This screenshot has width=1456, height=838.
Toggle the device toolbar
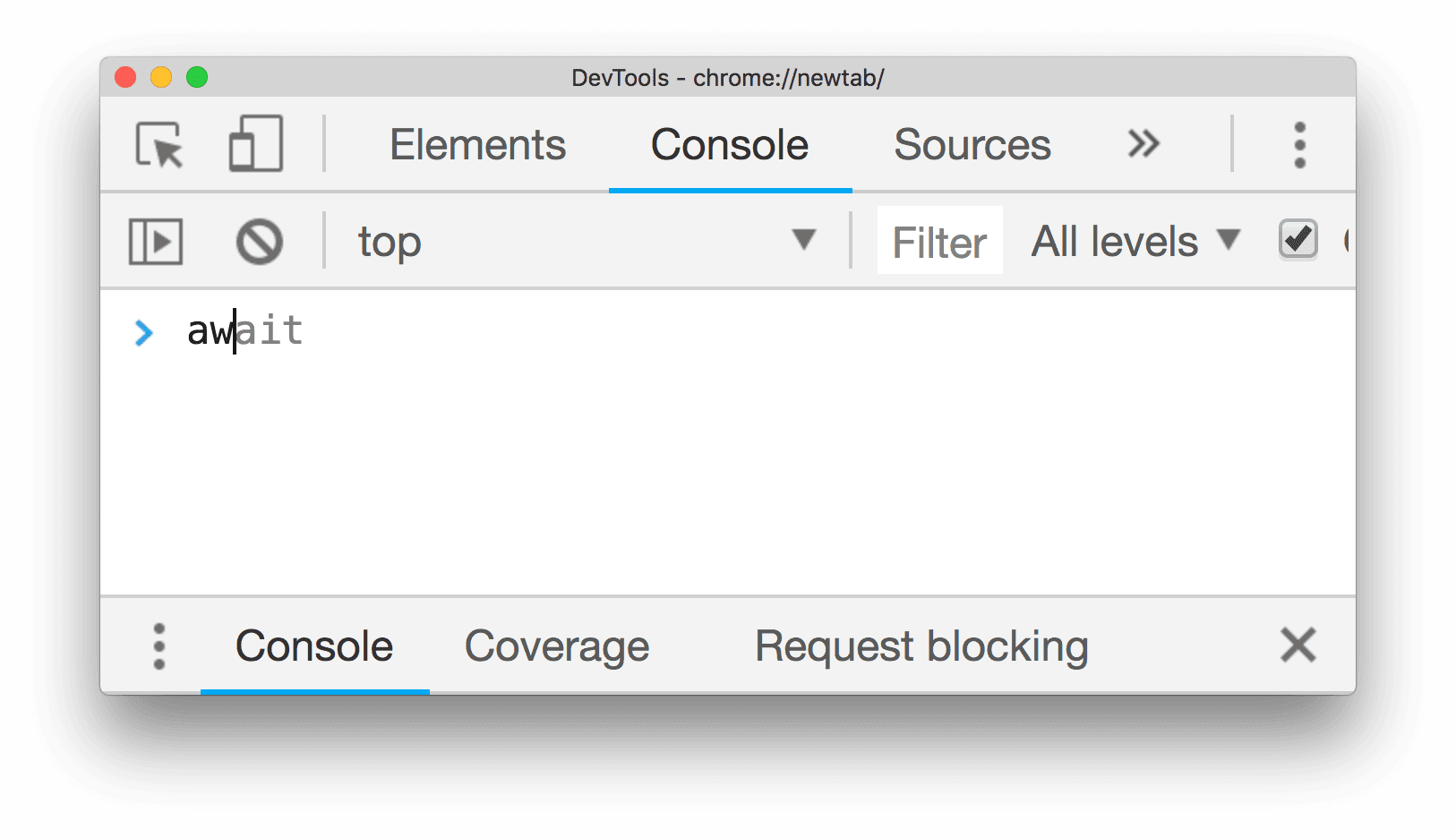pos(255,146)
